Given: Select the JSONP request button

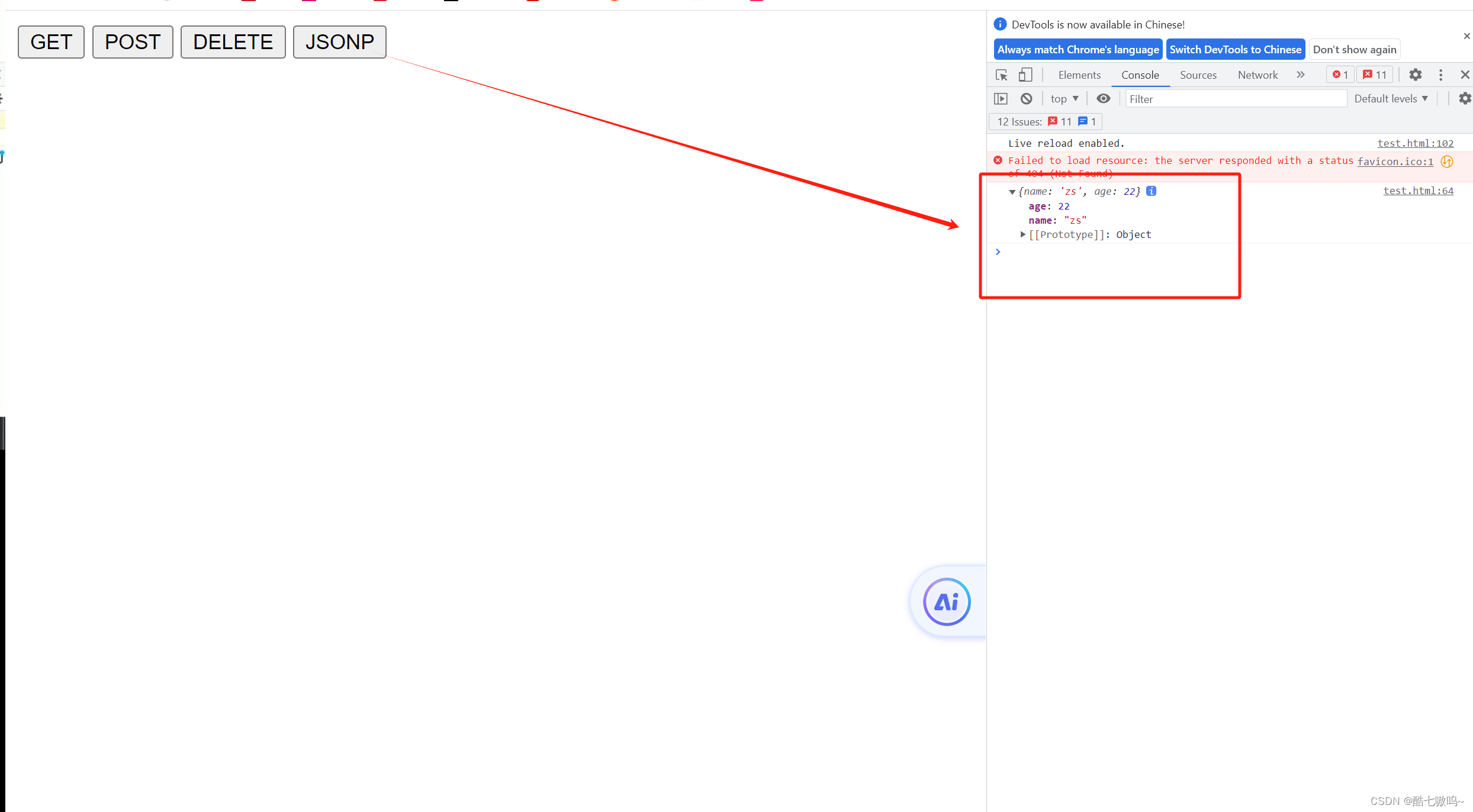Looking at the screenshot, I should pos(339,41).
